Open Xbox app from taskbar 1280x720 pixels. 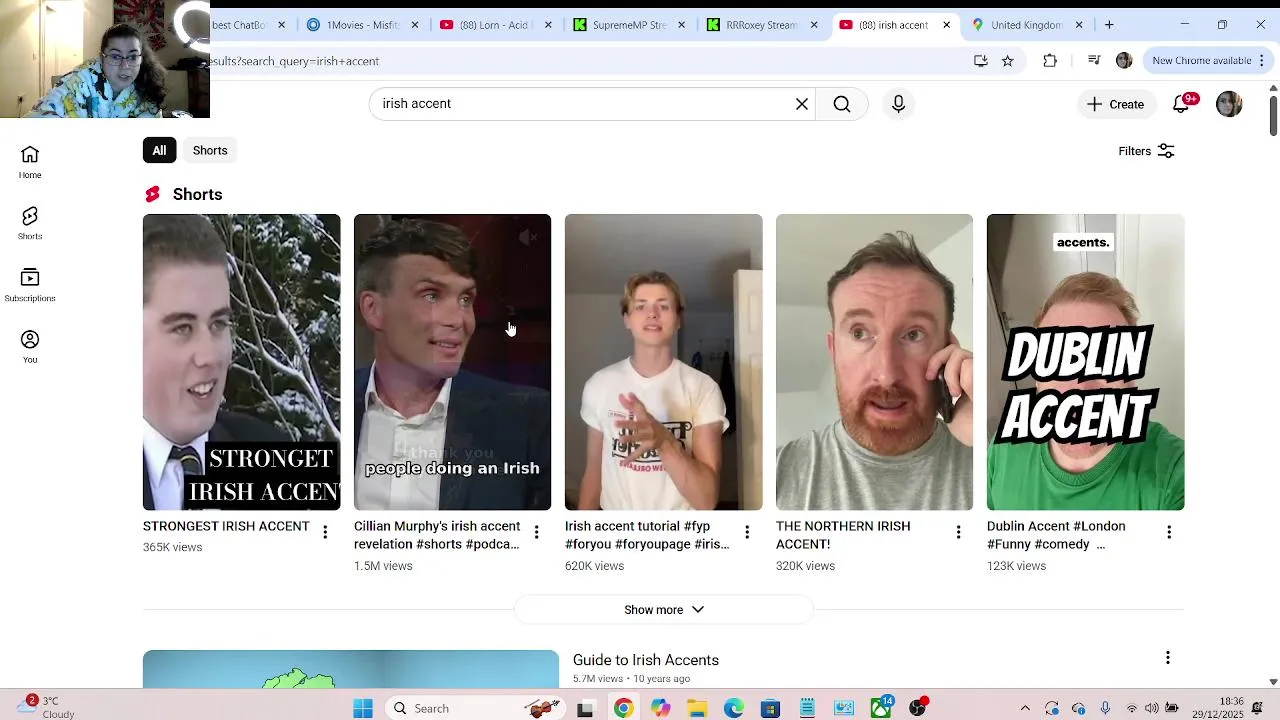(881, 708)
